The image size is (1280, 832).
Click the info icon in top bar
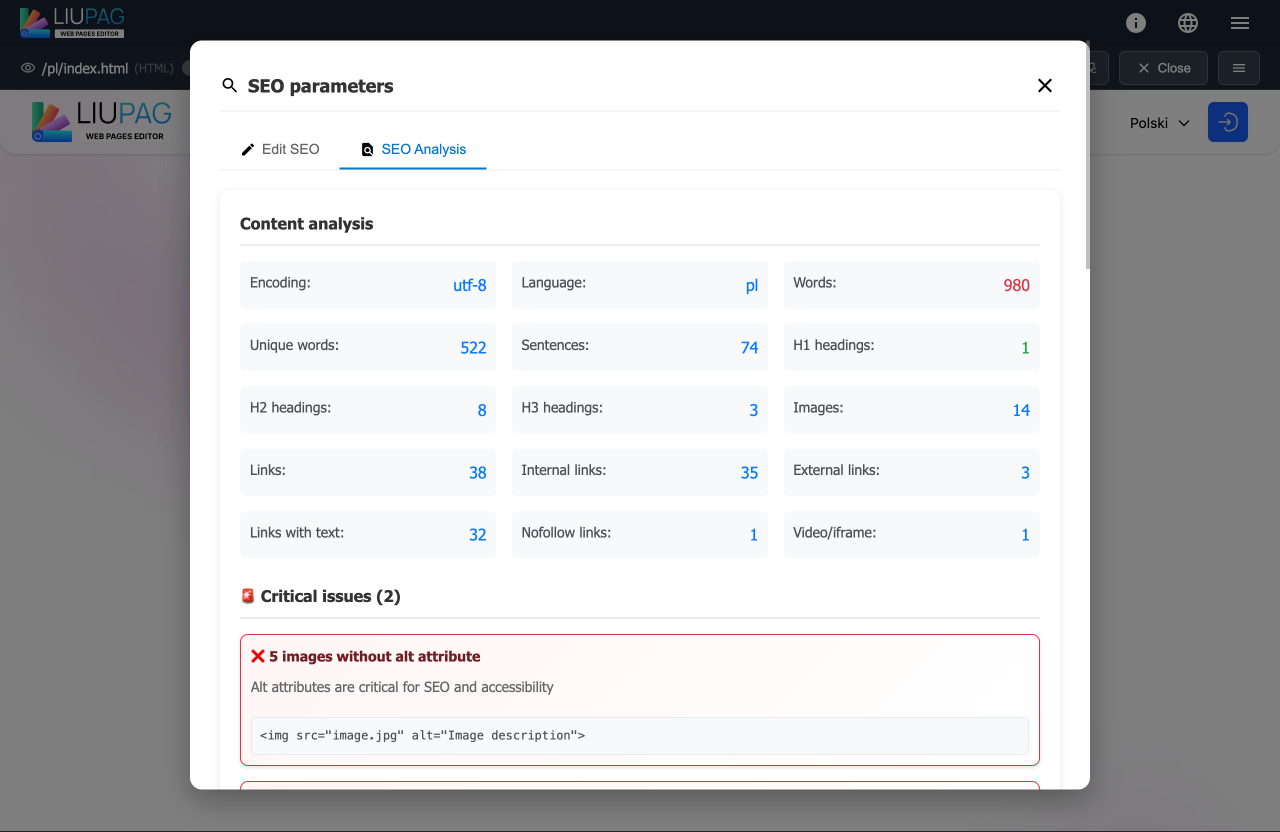(x=1136, y=23)
